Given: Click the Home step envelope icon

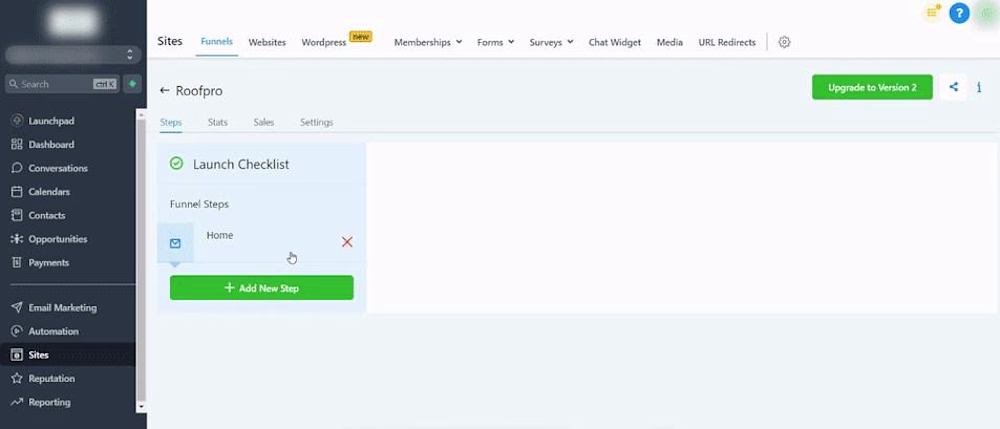Looking at the screenshot, I should click(x=175, y=243).
